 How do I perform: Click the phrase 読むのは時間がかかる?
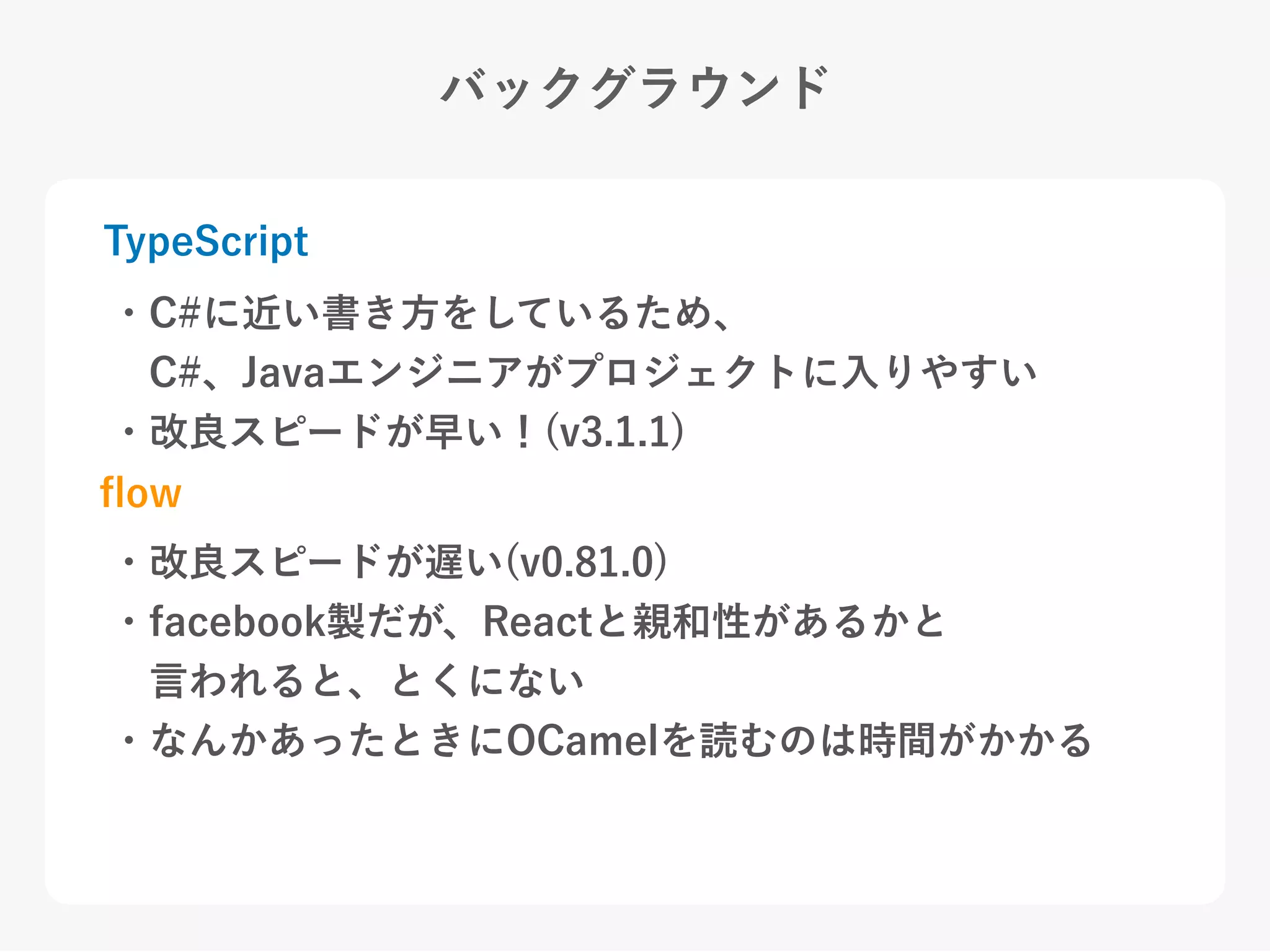895,741
